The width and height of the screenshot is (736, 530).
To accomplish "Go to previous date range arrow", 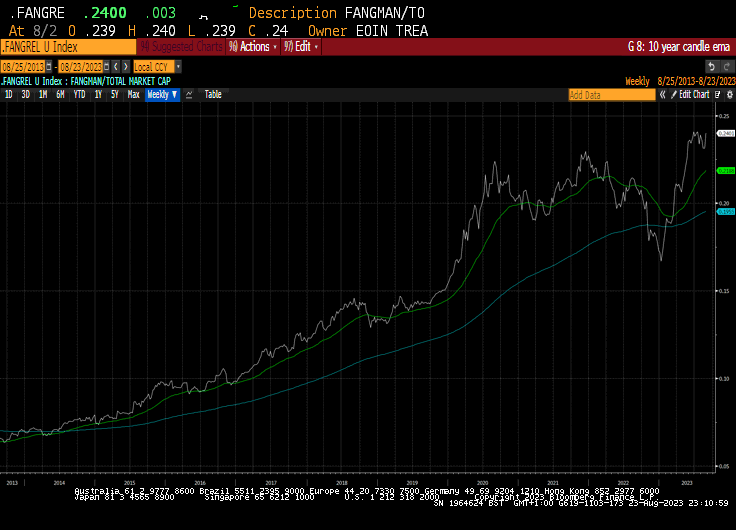I will pos(116,67).
